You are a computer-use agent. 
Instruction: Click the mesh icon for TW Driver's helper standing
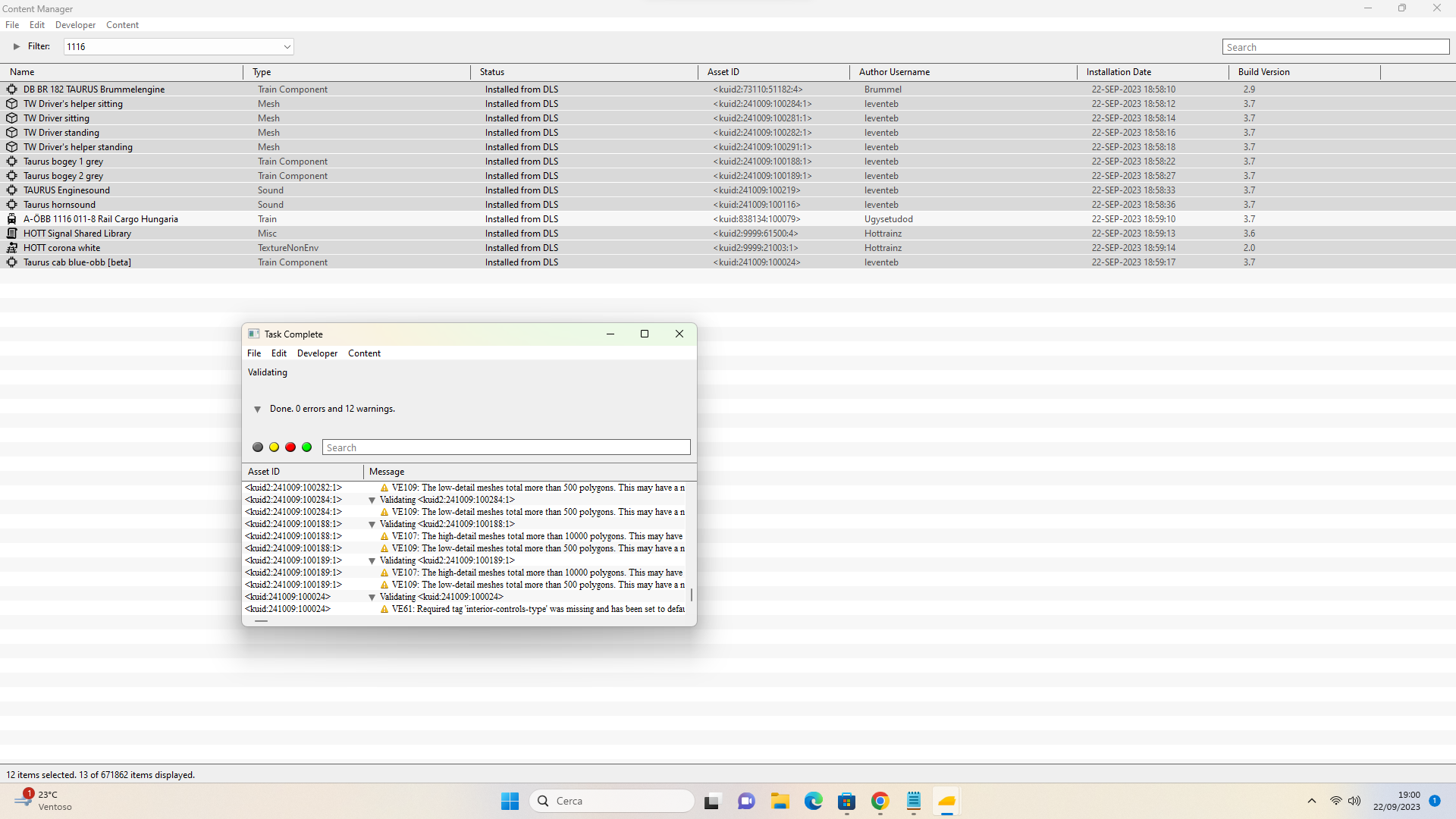(12, 147)
